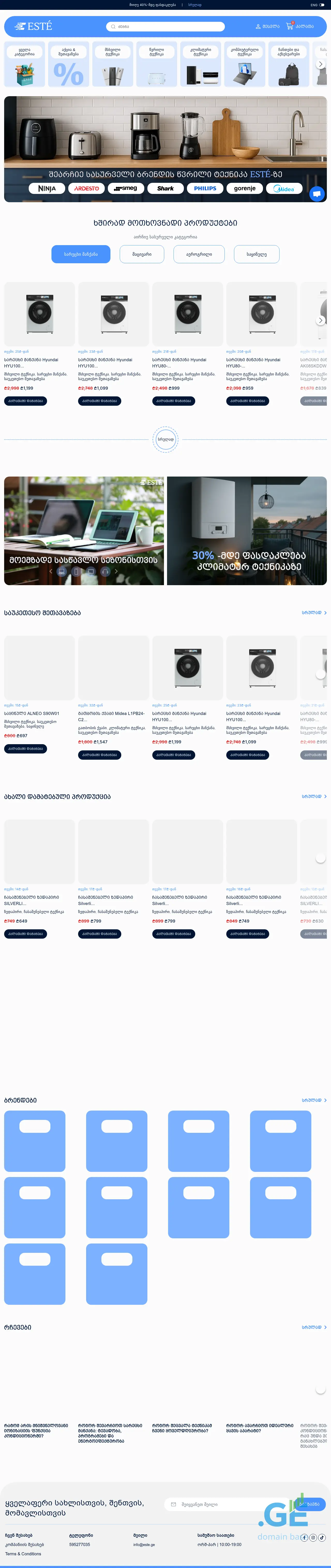331x1568 pixels.
Task: Click the Philips brand logo on banner
Action: click(205, 189)
